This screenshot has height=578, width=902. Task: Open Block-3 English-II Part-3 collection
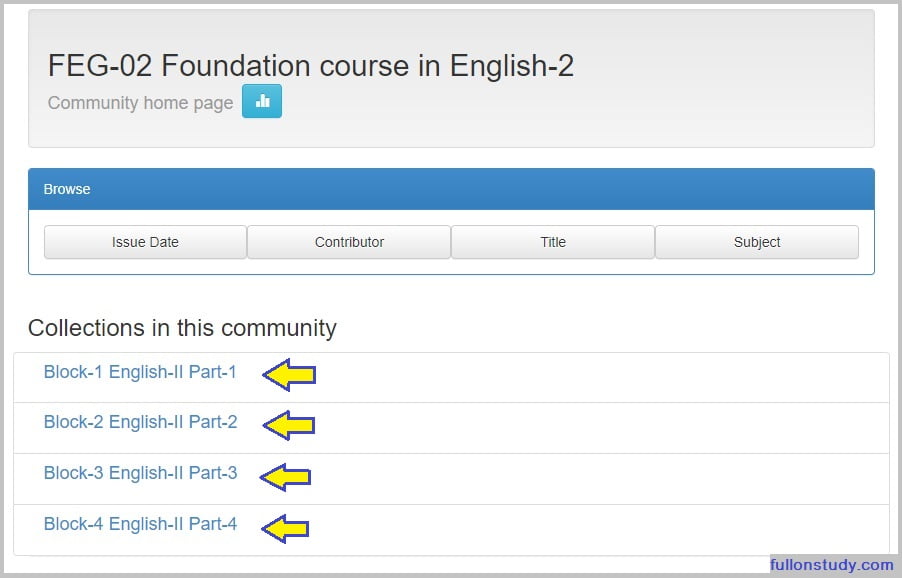[x=140, y=473]
